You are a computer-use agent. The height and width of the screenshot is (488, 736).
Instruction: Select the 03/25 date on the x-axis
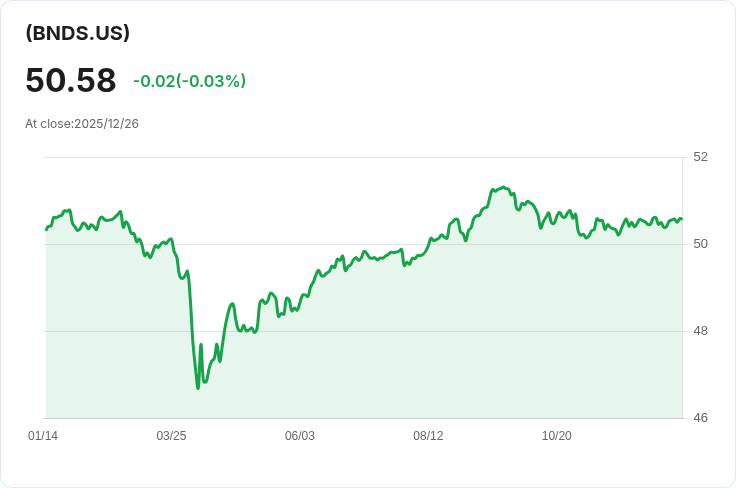[171, 436]
